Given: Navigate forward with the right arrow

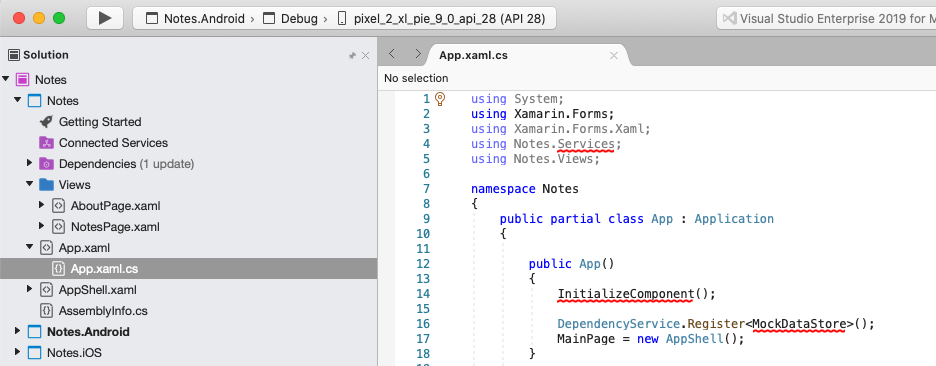Looking at the screenshot, I should [417, 54].
